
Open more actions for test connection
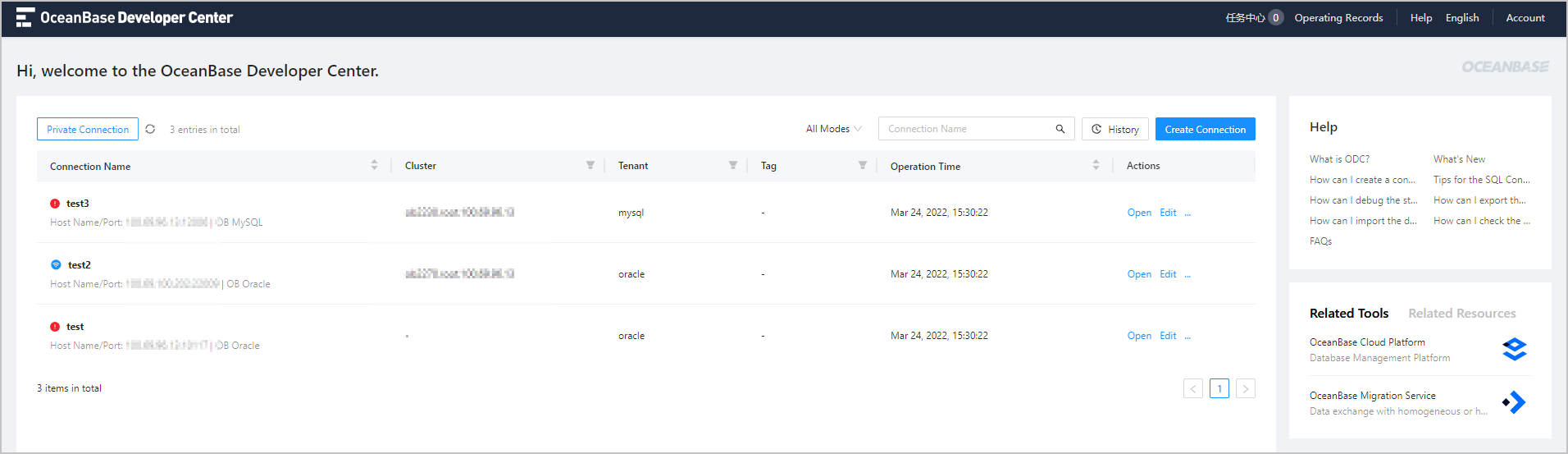[1187, 336]
